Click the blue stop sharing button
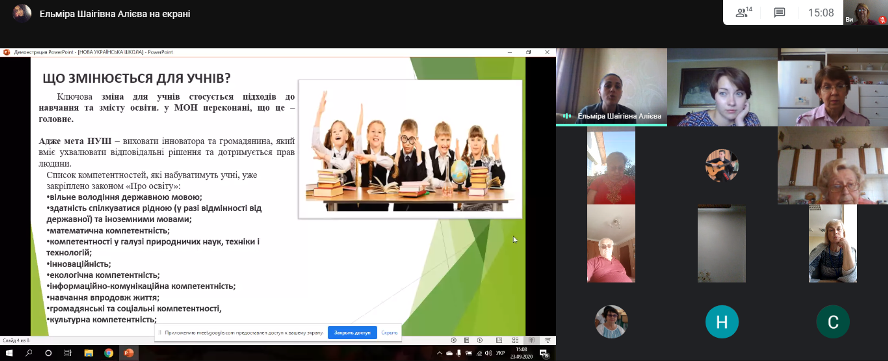 point(352,333)
